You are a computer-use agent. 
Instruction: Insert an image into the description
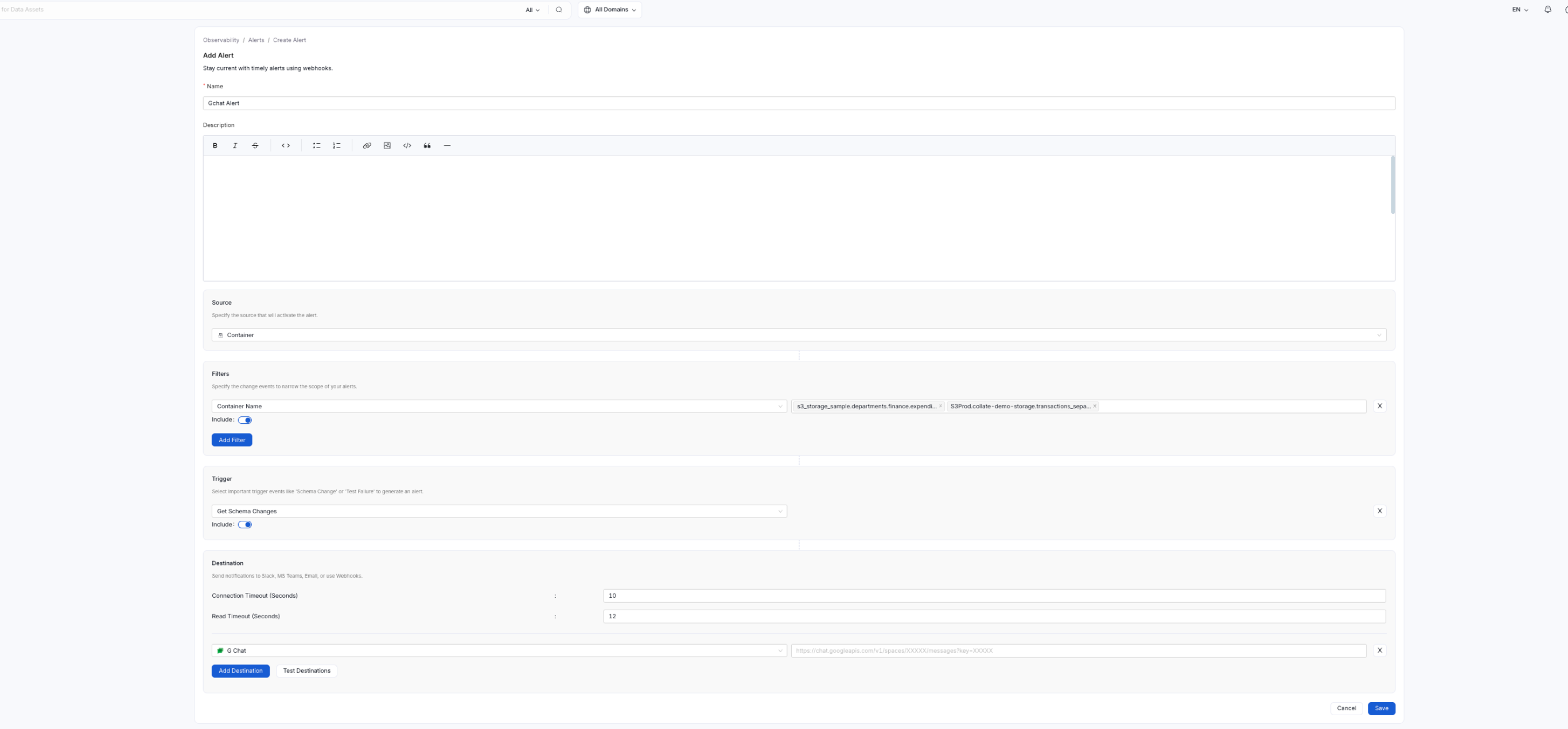387,146
